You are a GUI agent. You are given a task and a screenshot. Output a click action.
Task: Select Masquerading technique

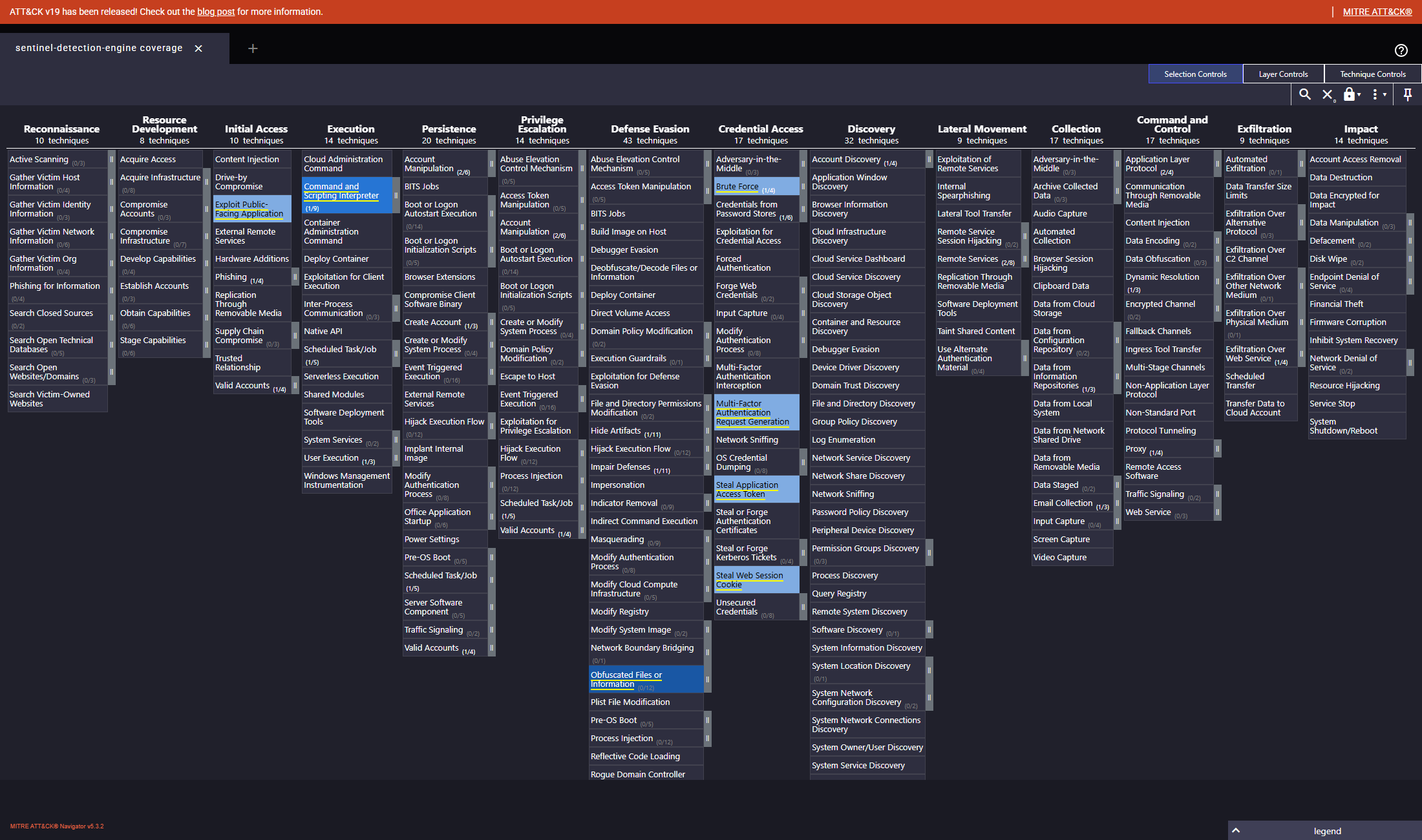point(646,539)
